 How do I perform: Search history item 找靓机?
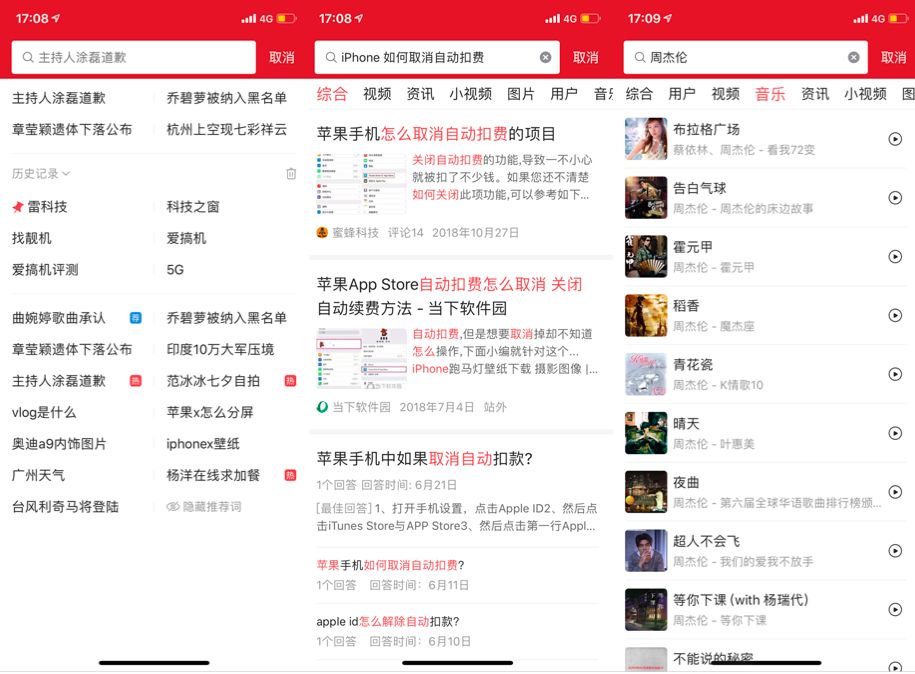[x=32, y=238]
